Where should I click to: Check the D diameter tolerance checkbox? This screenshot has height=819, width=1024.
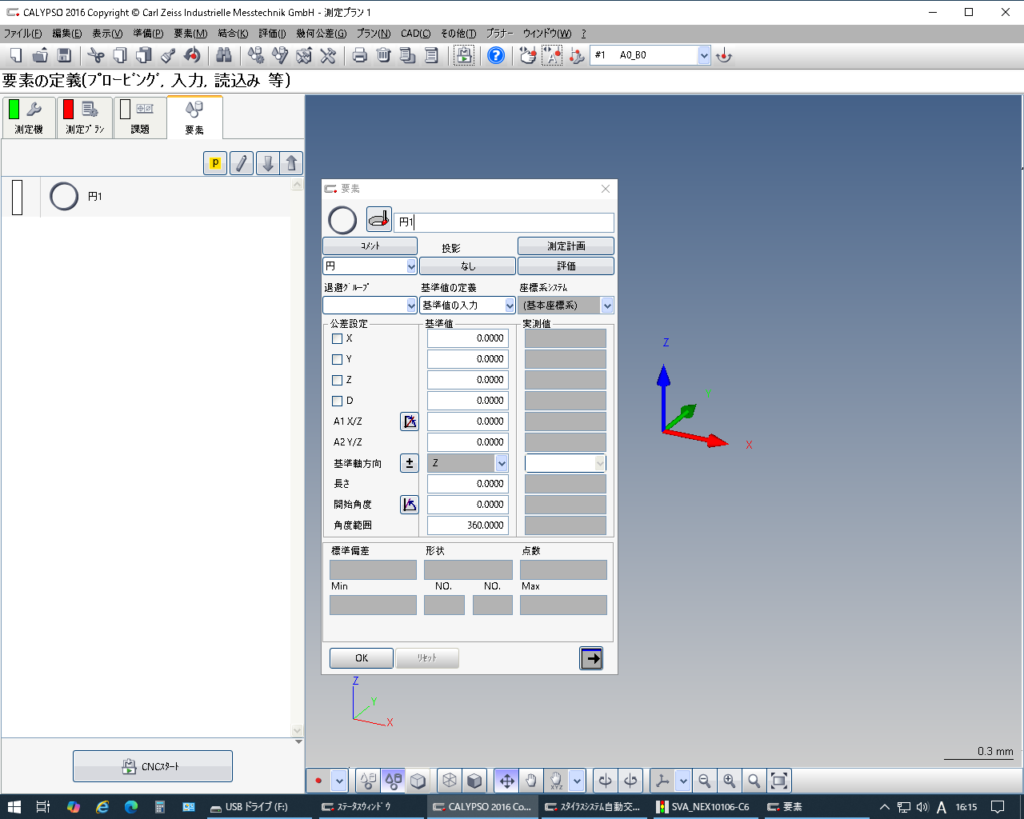[x=337, y=401]
